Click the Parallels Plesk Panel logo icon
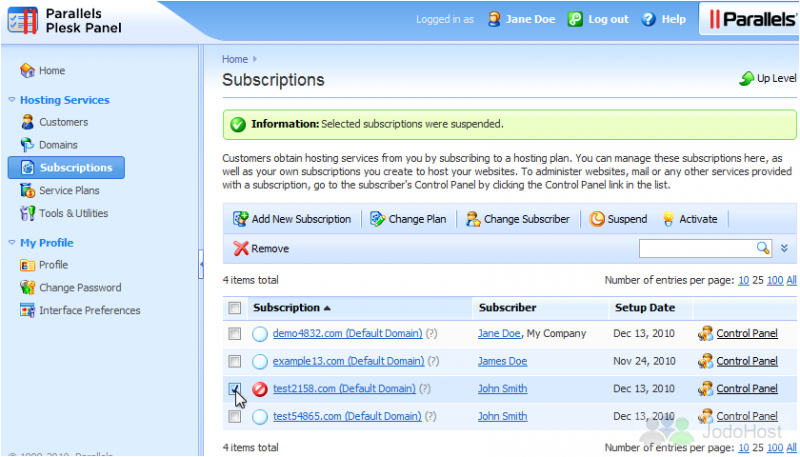Screen dimensions: 800x457 pyautogui.click(x=22, y=20)
